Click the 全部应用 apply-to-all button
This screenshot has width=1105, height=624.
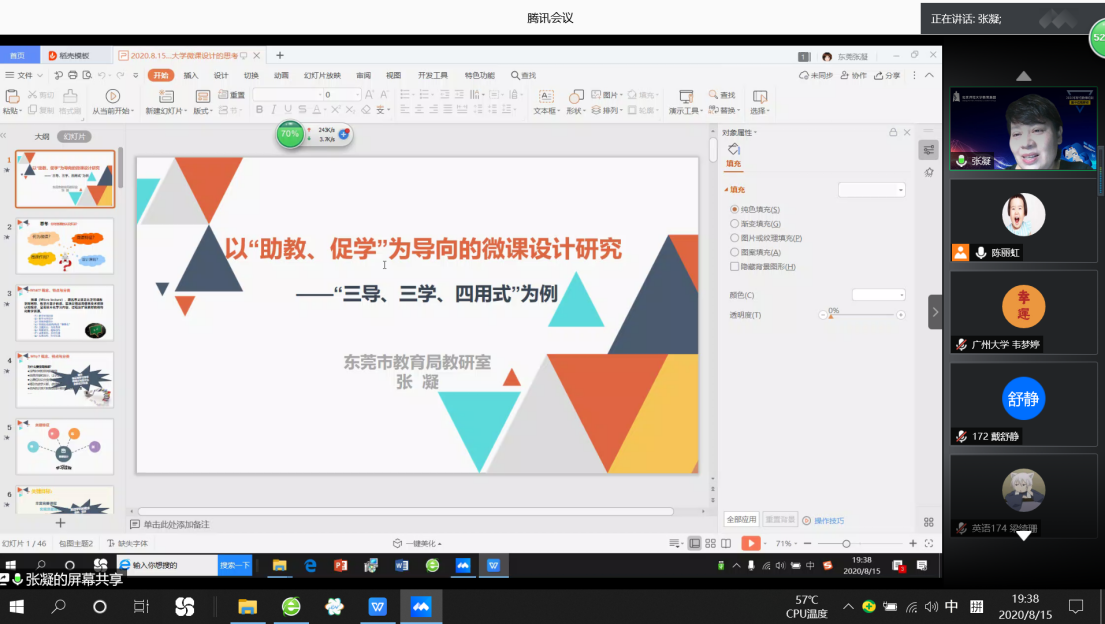point(741,520)
